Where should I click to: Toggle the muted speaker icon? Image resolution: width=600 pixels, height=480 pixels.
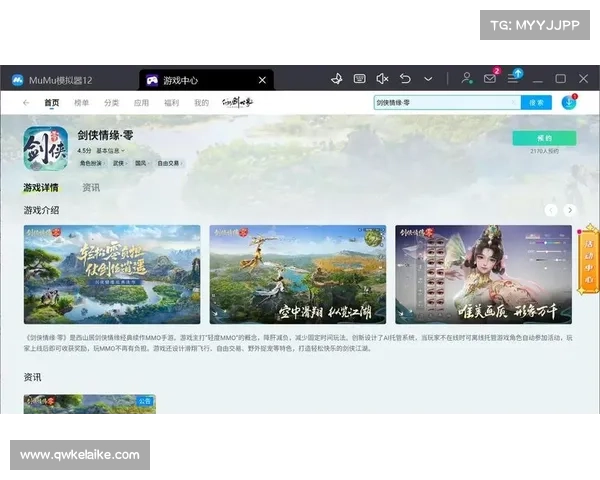[382, 79]
